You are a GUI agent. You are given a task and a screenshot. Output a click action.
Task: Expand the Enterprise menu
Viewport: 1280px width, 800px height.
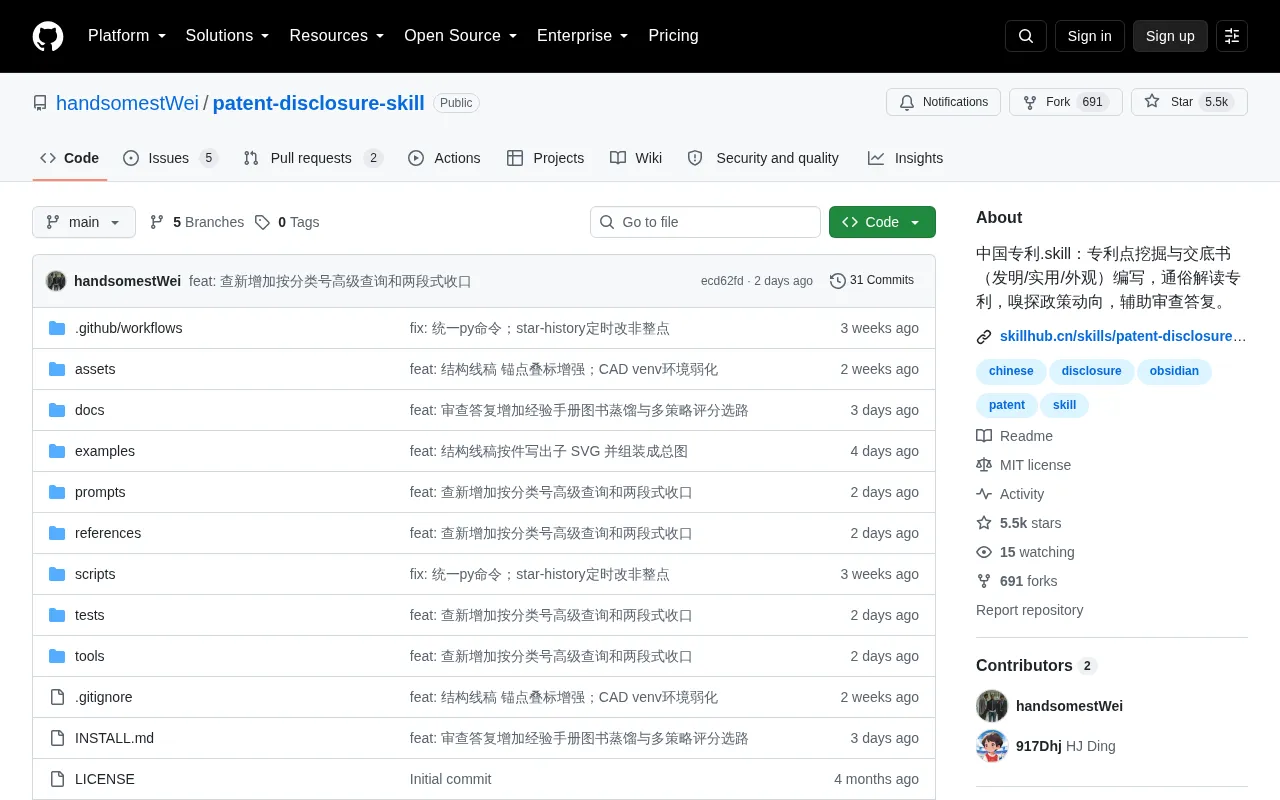click(x=583, y=36)
